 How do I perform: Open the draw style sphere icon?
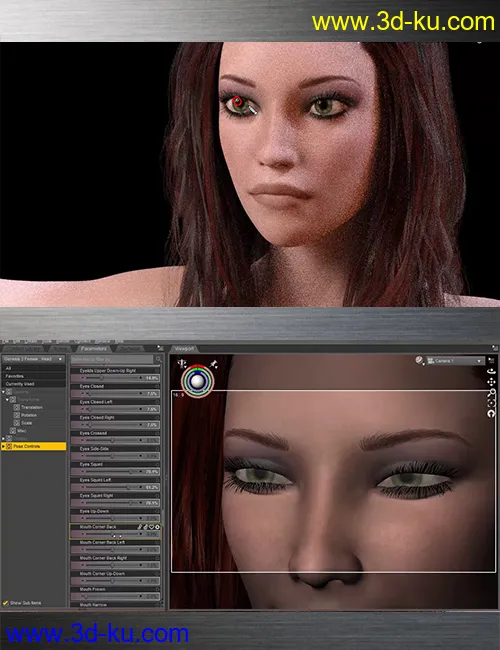420,360
